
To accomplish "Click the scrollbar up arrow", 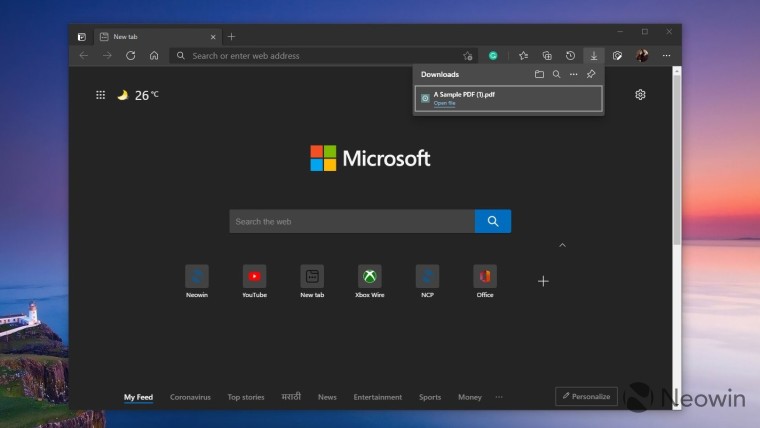I will (677, 71).
